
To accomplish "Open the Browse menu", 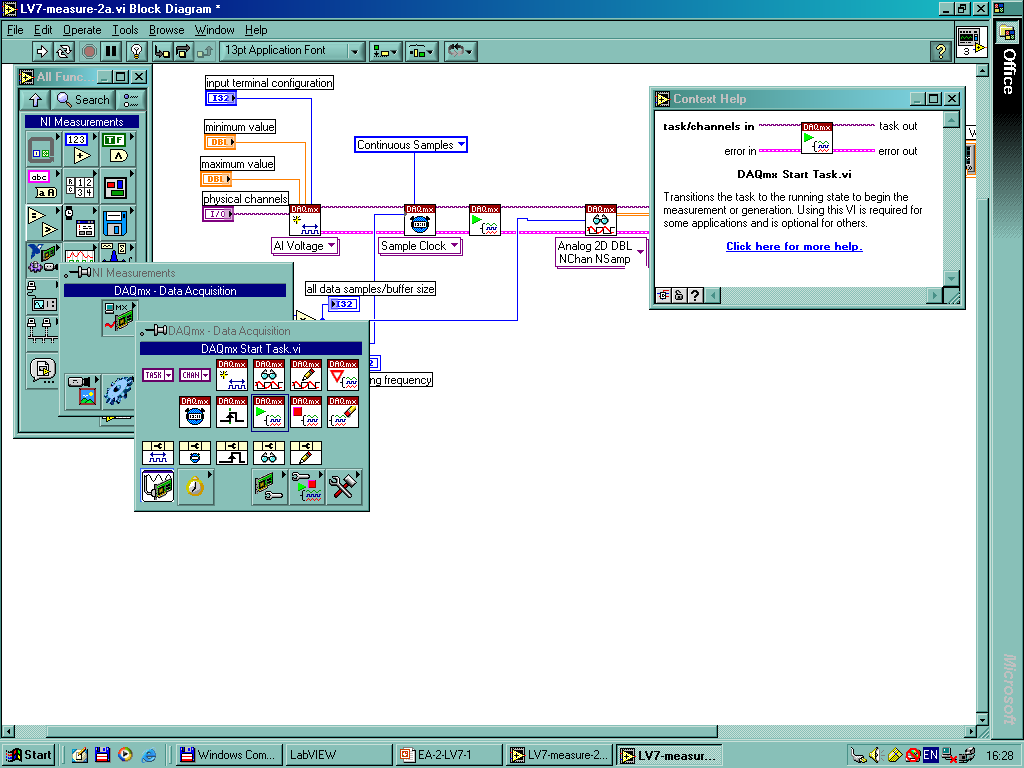I will pos(167,30).
